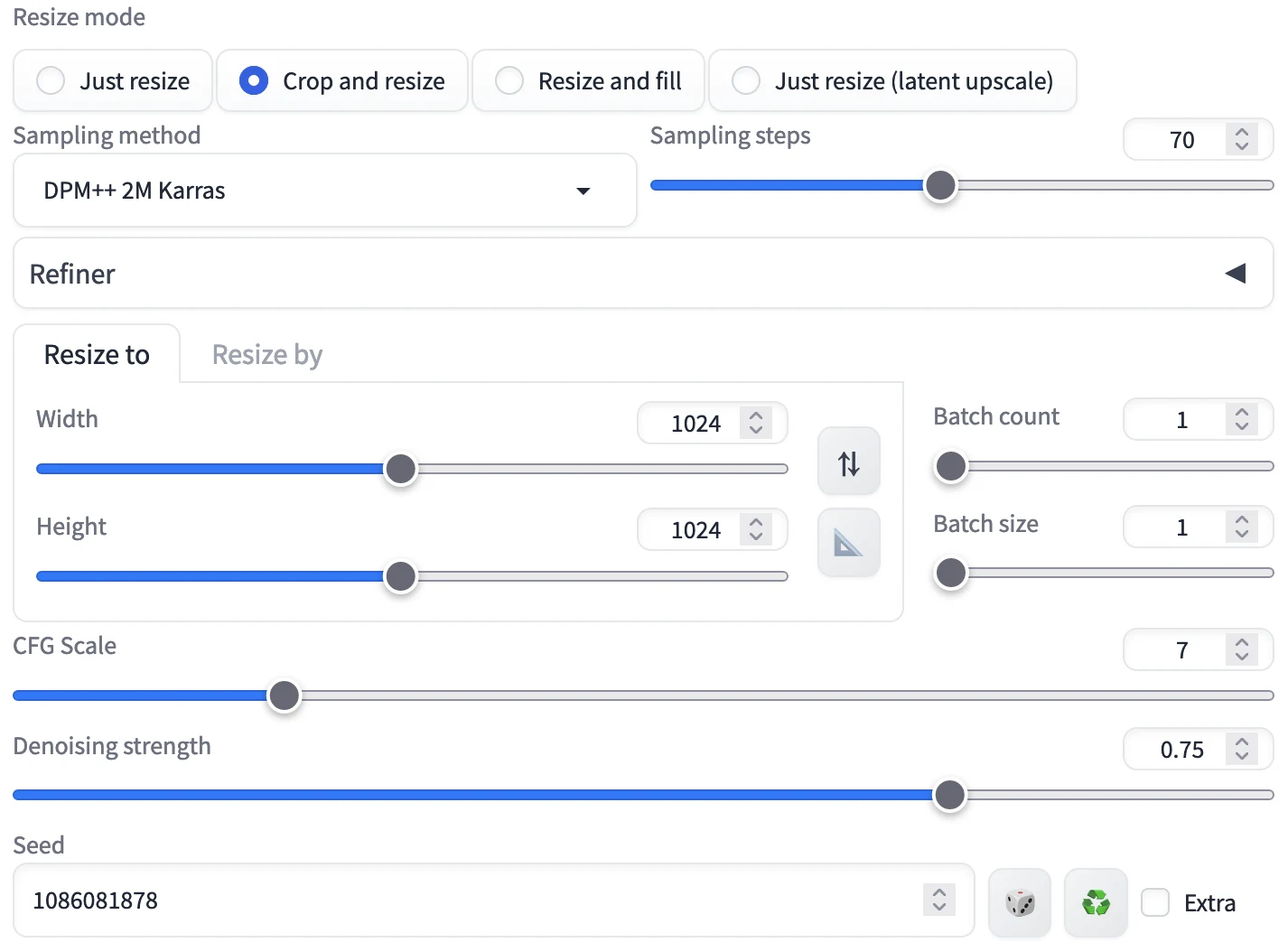
Task: Click the Width stepper arrows
Action: [x=756, y=423]
